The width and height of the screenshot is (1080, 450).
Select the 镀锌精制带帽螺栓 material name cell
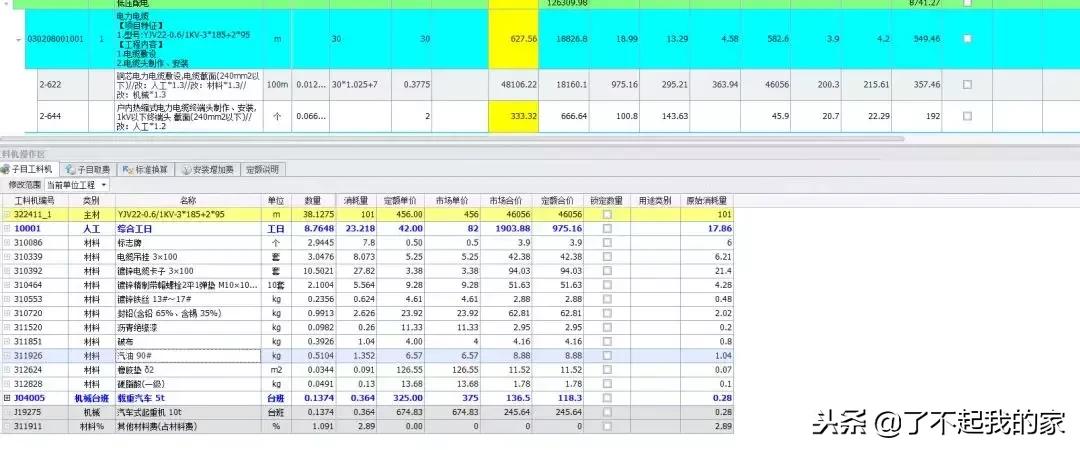tap(188, 285)
